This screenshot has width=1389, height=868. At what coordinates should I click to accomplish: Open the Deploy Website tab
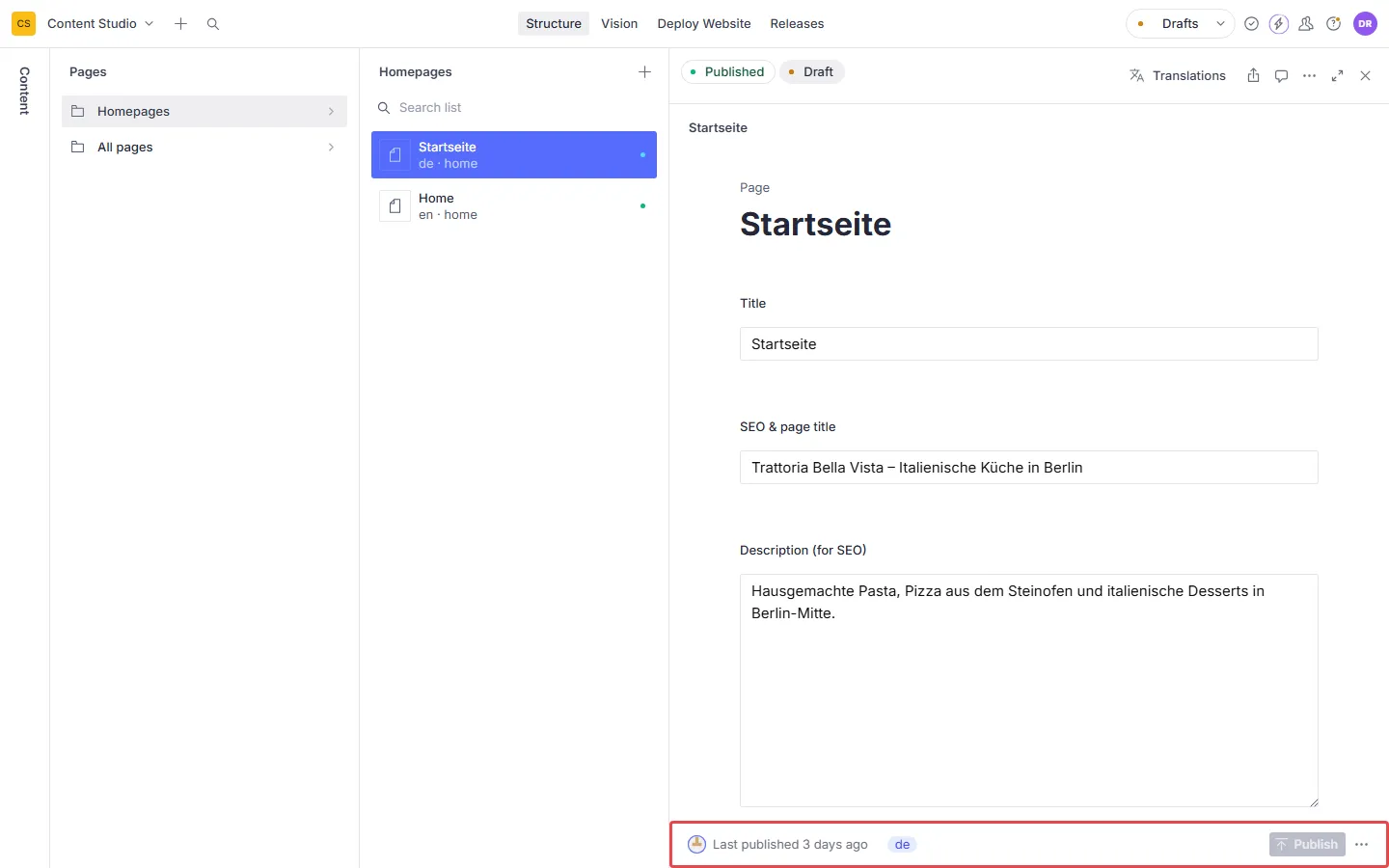(704, 23)
